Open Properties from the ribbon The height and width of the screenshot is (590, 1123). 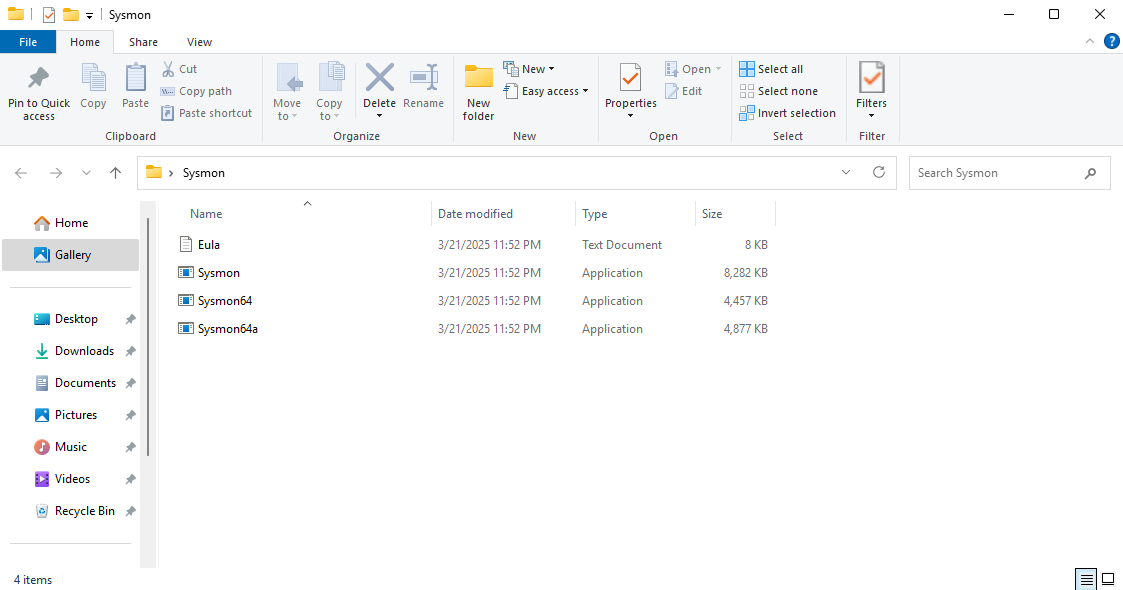(x=630, y=79)
